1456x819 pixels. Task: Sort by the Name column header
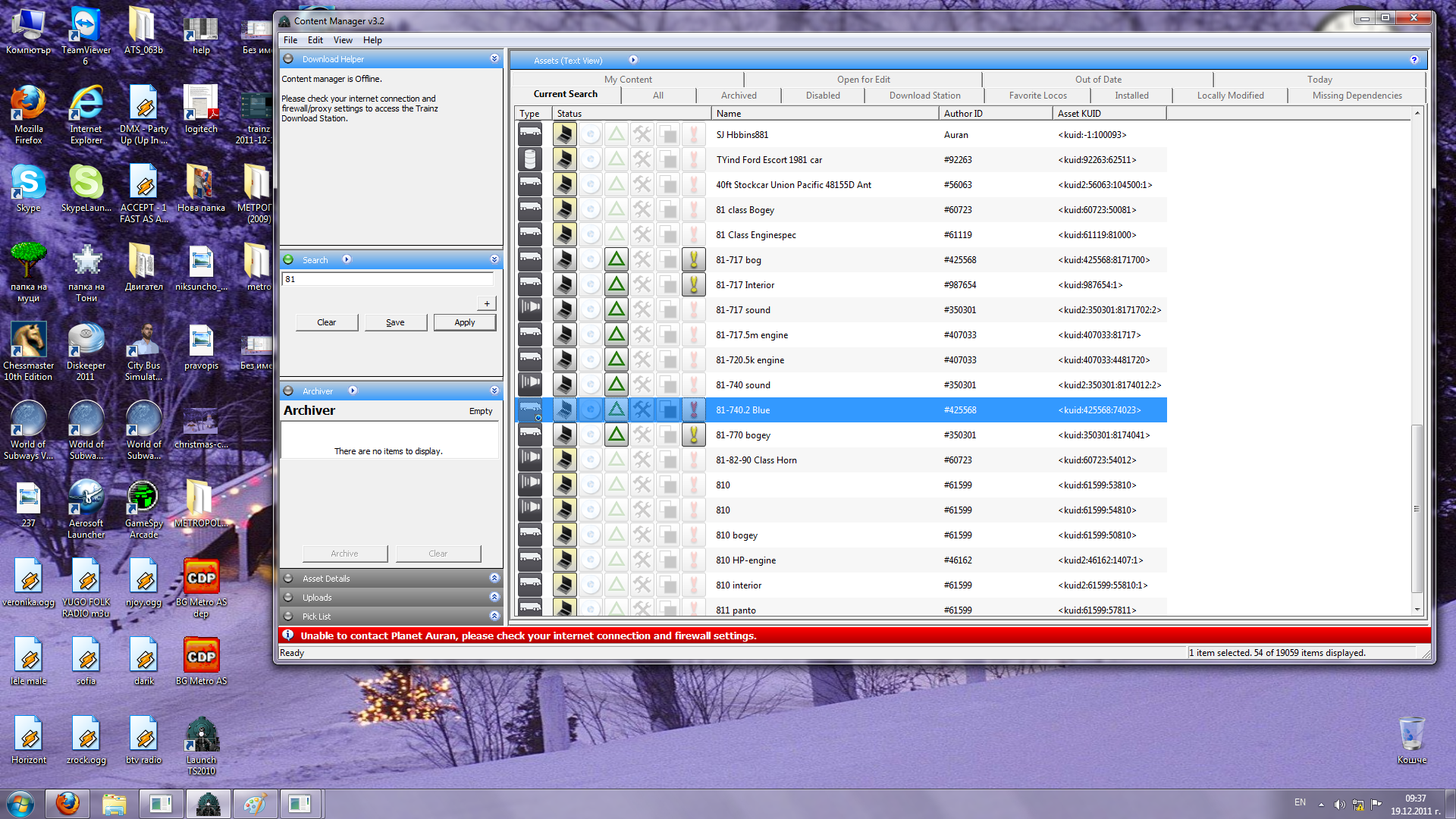825,114
